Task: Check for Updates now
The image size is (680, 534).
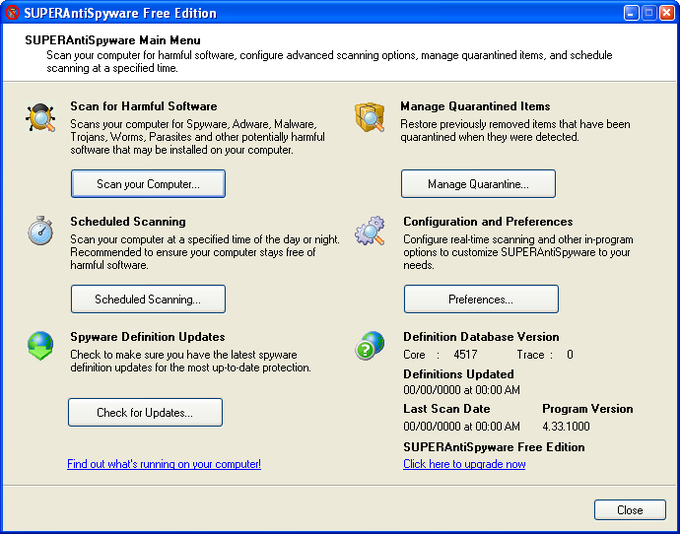Action: [x=145, y=413]
